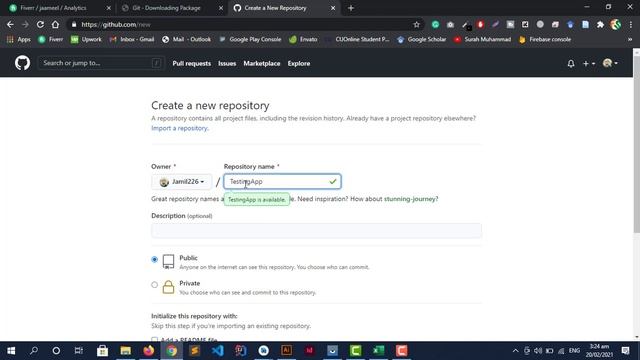Show more bookmarks chevron

(630, 40)
